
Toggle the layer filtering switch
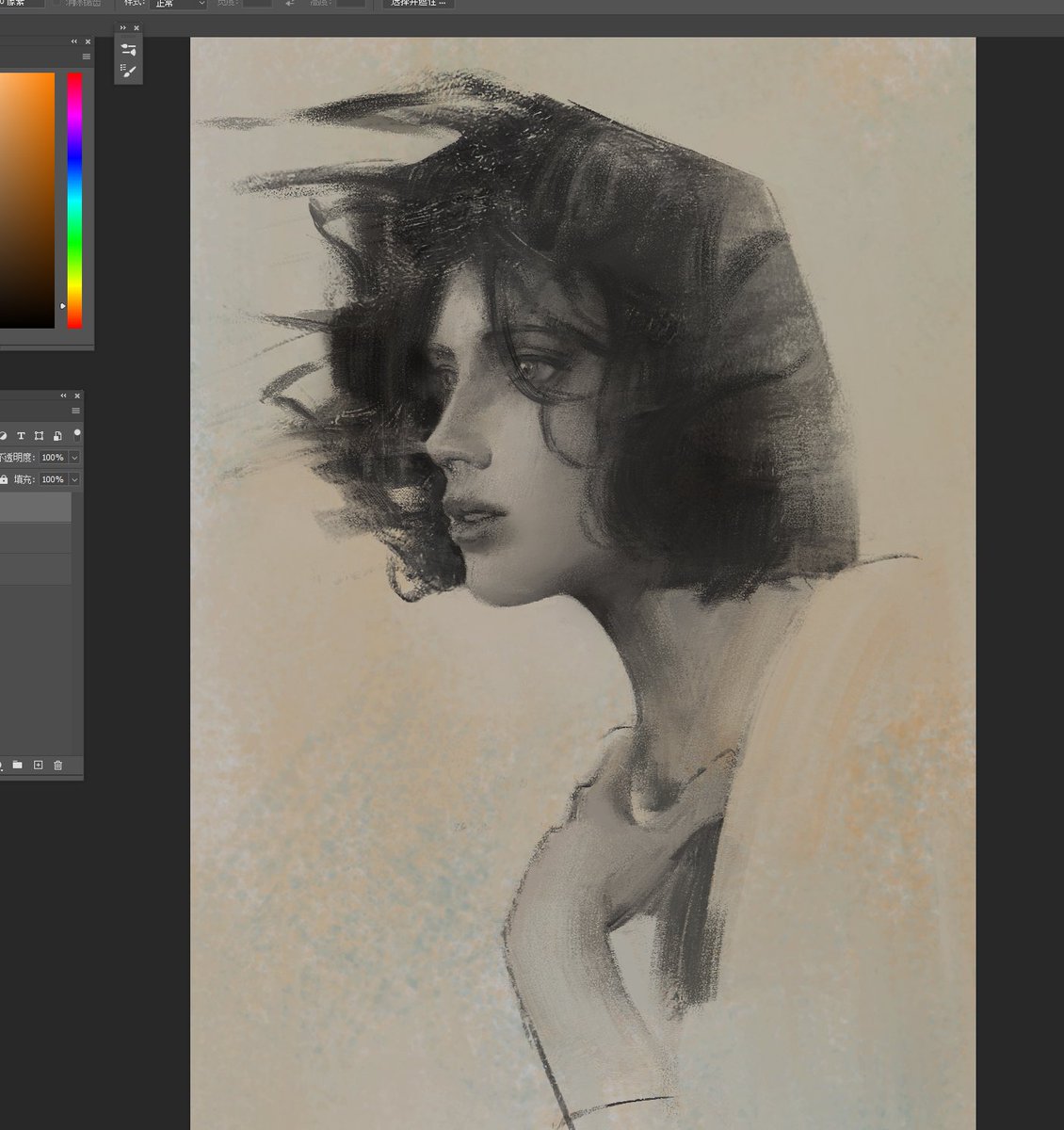point(77,434)
